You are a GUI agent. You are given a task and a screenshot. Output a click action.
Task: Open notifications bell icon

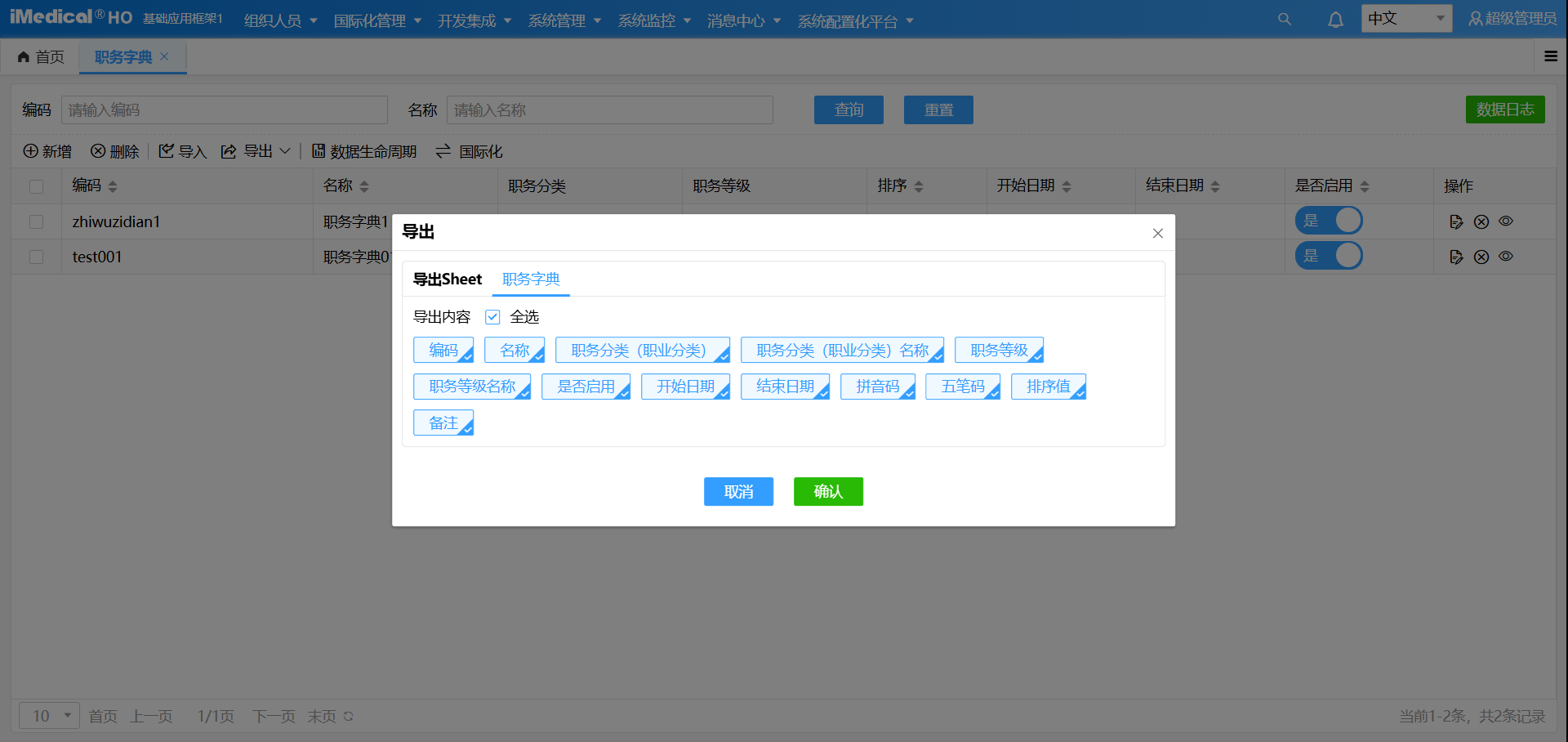[x=1335, y=19]
